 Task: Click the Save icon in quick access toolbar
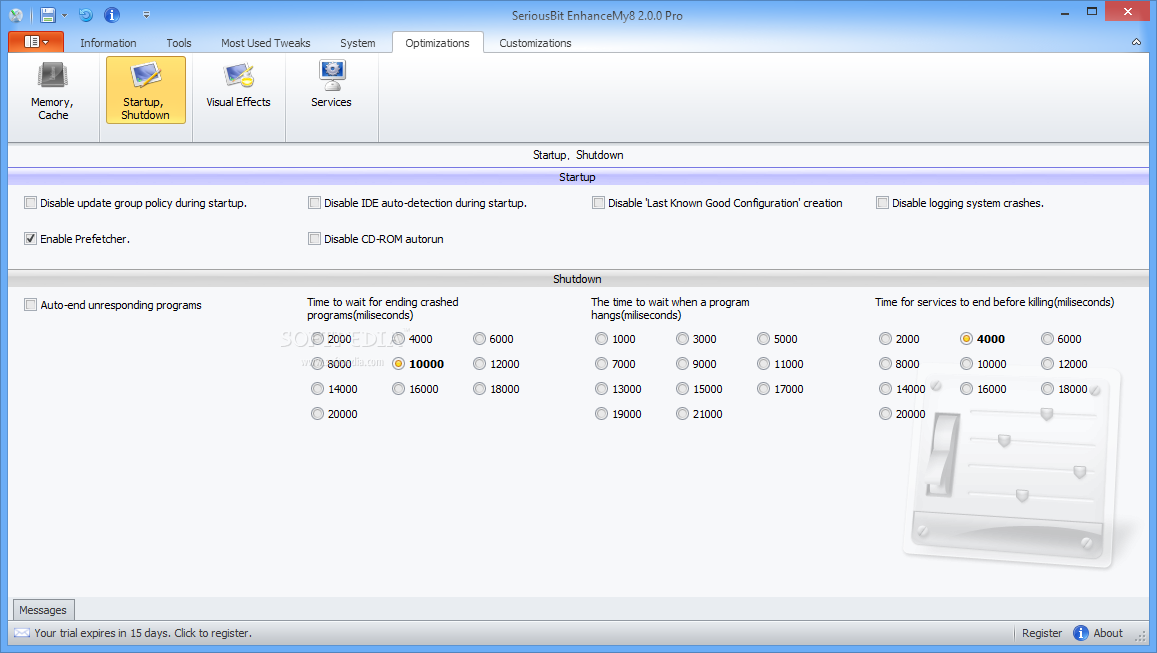[48, 15]
